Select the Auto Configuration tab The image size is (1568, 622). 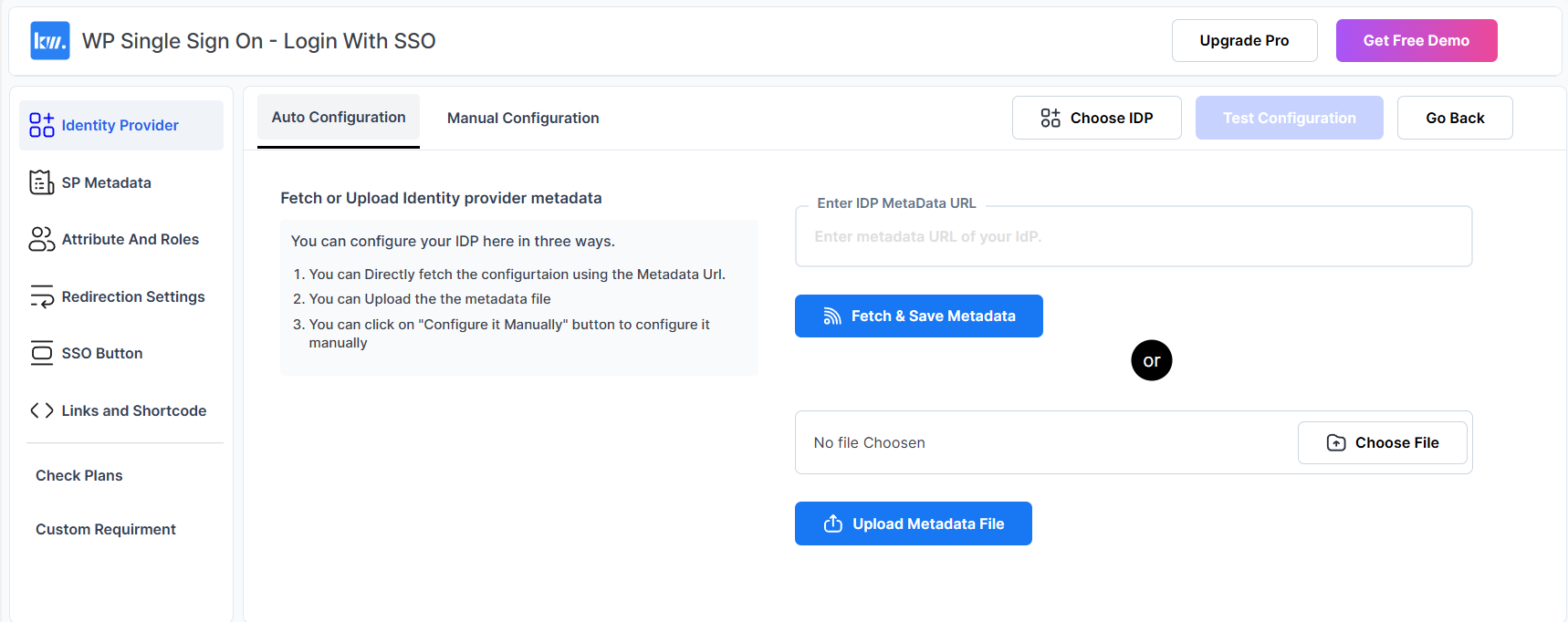338,117
